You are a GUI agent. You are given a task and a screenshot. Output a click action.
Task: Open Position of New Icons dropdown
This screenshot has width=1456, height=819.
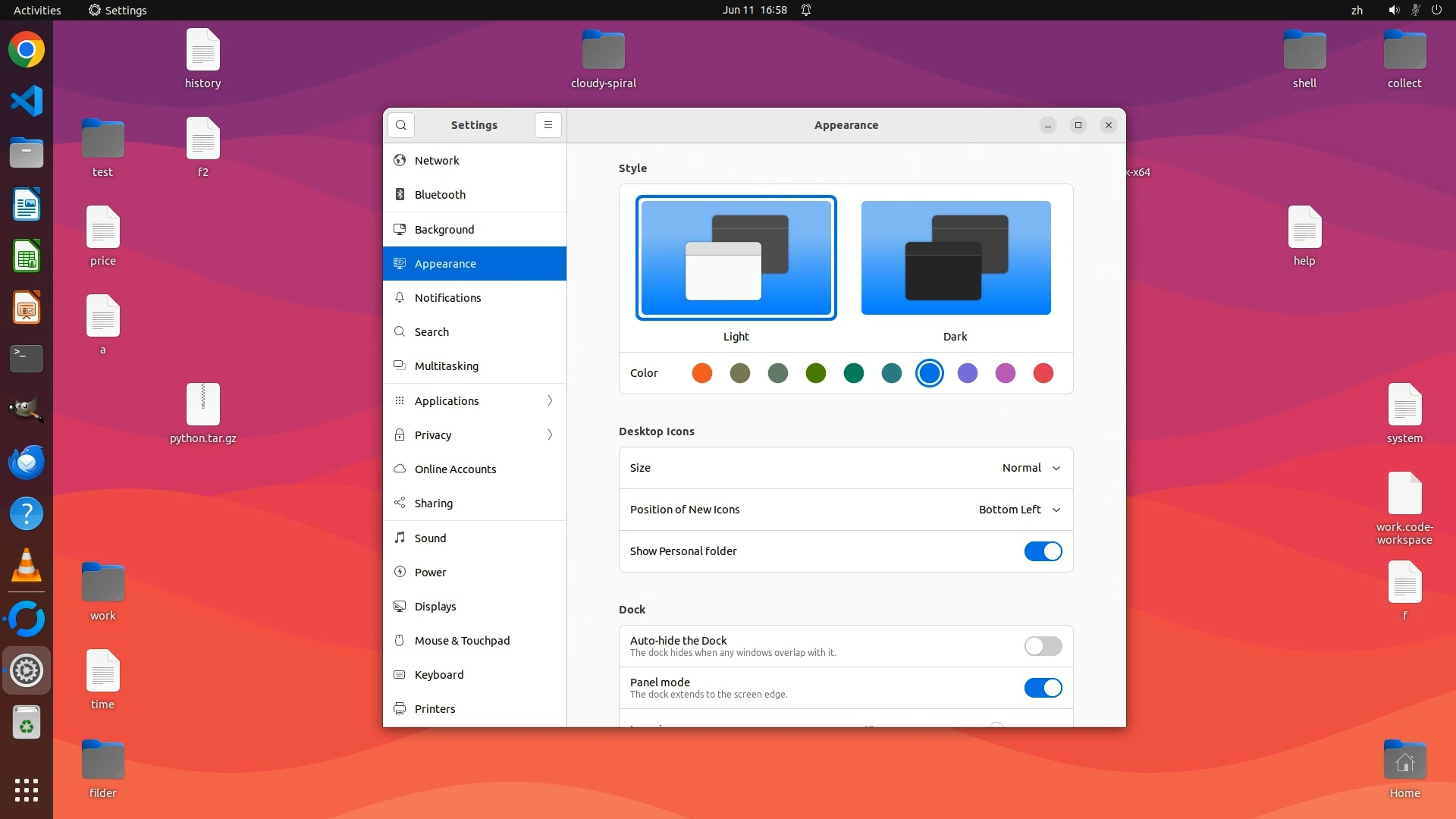1019,510
